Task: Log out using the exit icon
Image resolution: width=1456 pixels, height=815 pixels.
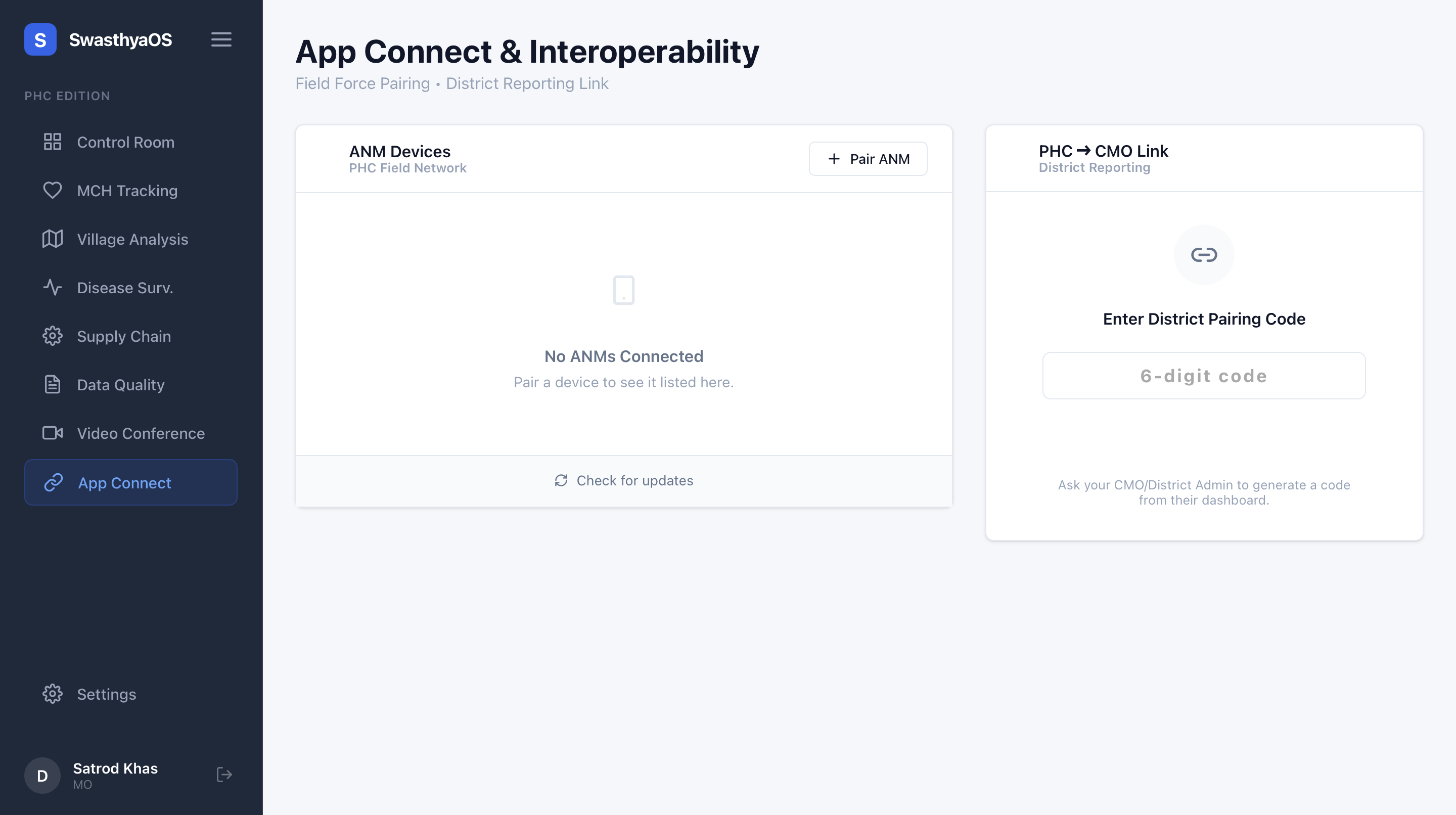Action: click(x=224, y=775)
